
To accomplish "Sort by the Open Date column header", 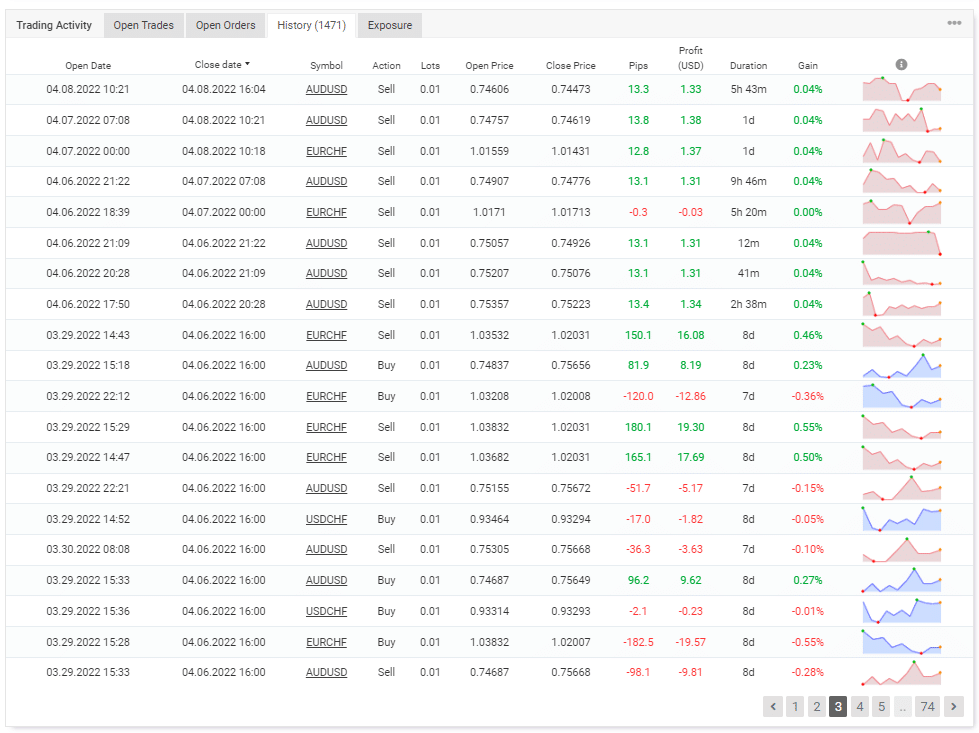I will point(88,66).
